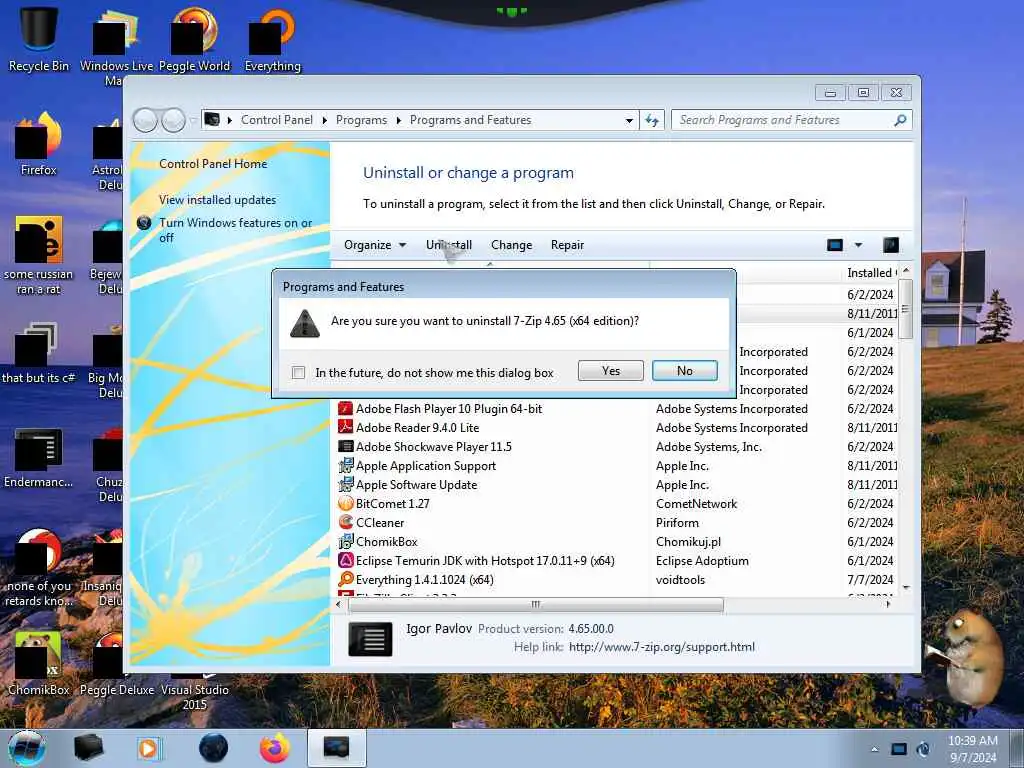The height and width of the screenshot is (768, 1024).
Task: Click the Change toolbar command
Action: pos(511,245)
